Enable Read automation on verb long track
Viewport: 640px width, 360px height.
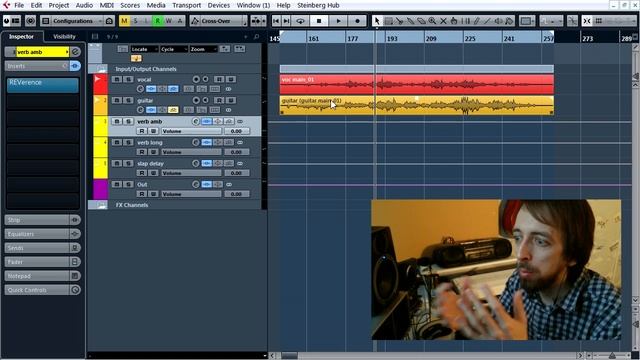(x=142, y=152)
